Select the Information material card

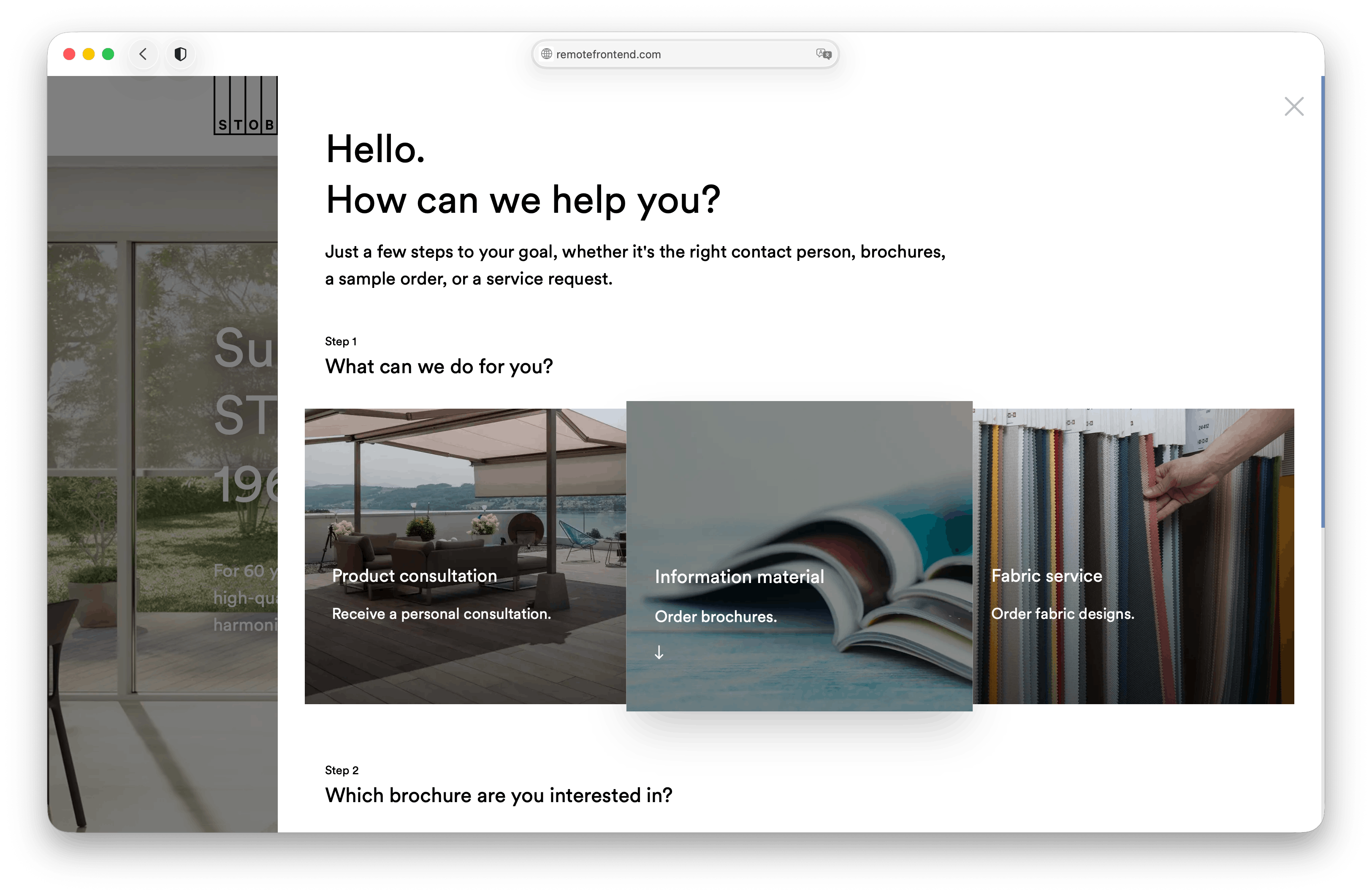click(x=799, y=556)
